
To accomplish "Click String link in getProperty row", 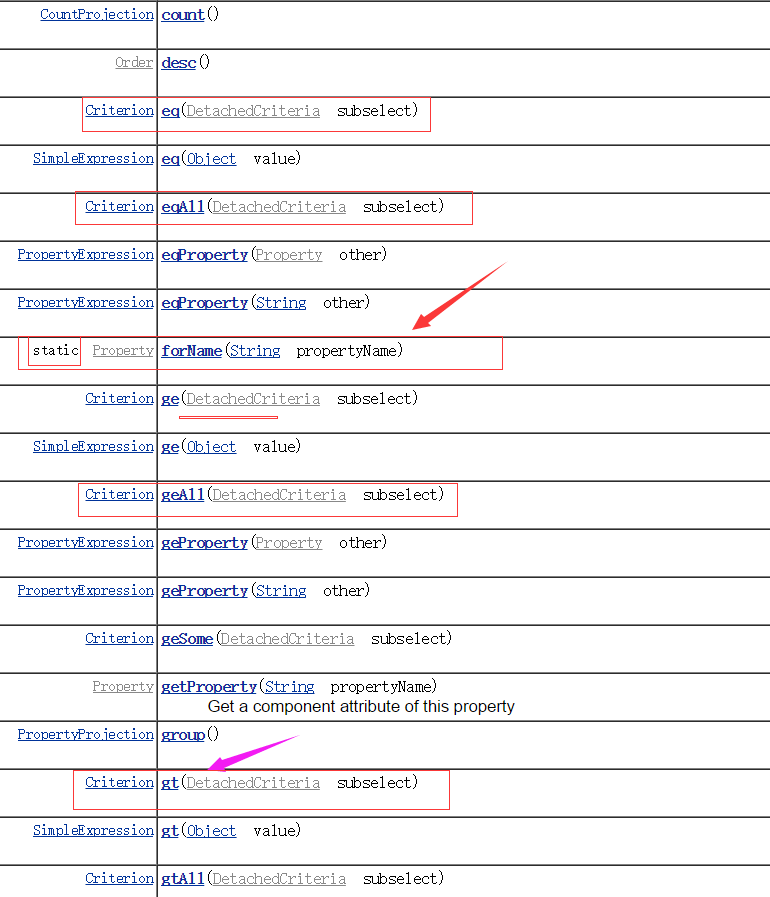I will coord(289,687).
